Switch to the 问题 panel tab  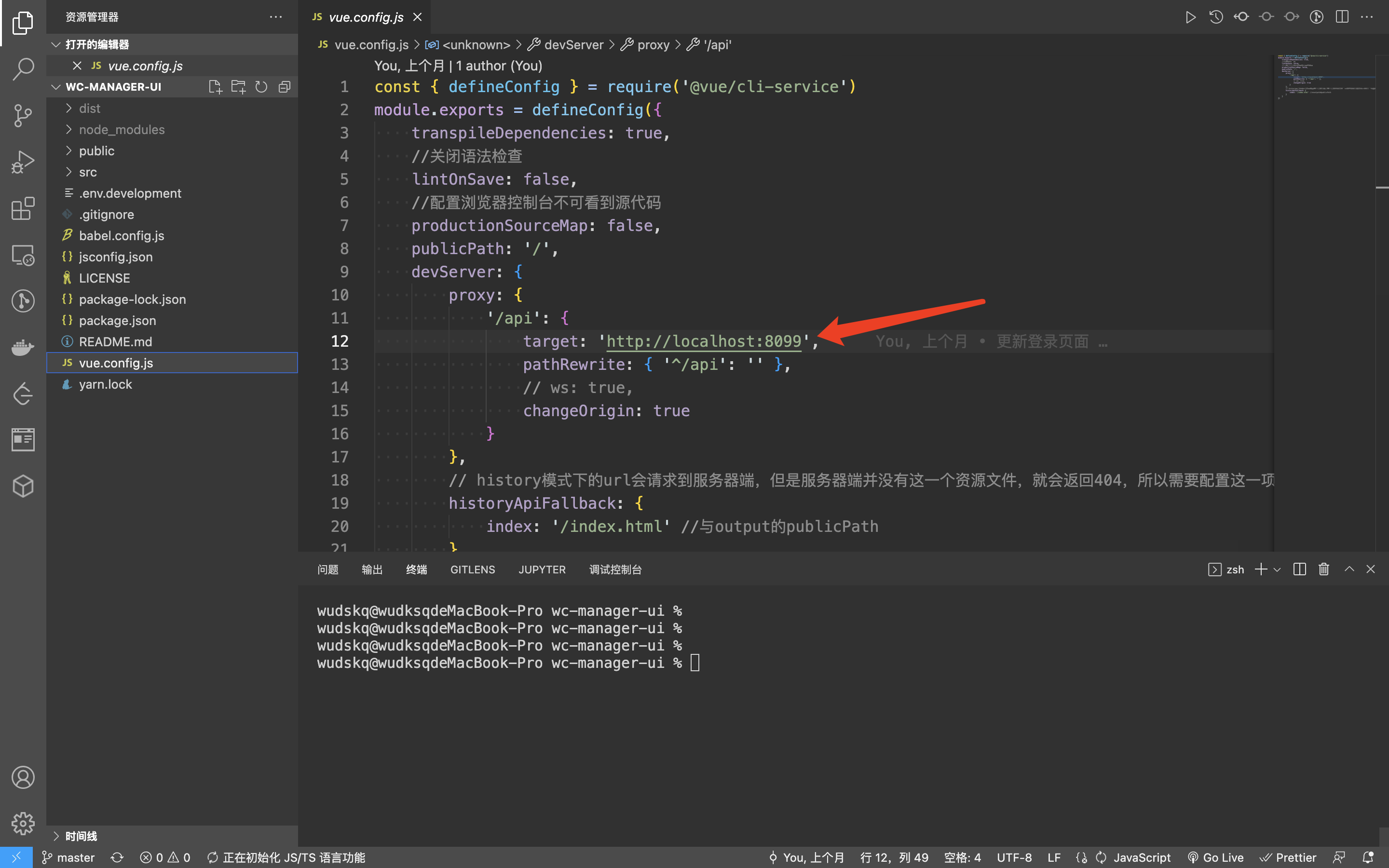click(328, 570)
